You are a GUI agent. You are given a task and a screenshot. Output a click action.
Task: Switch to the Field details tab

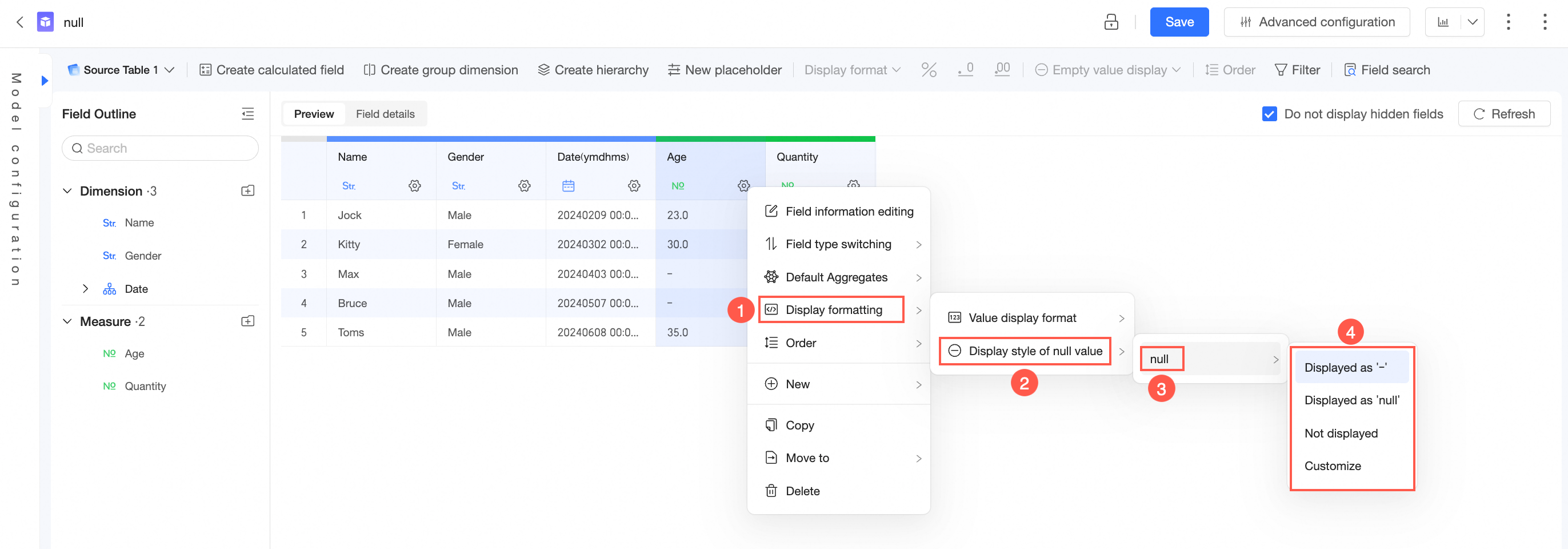pyautogui.click(x=385, y=114)
